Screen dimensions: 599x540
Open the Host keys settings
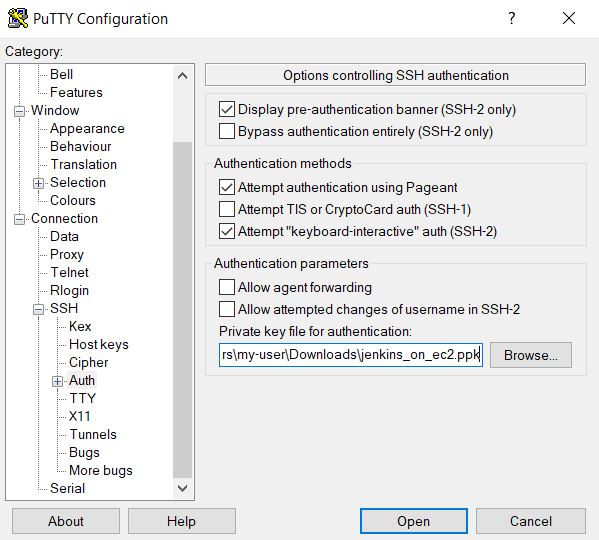coord(99,344)
